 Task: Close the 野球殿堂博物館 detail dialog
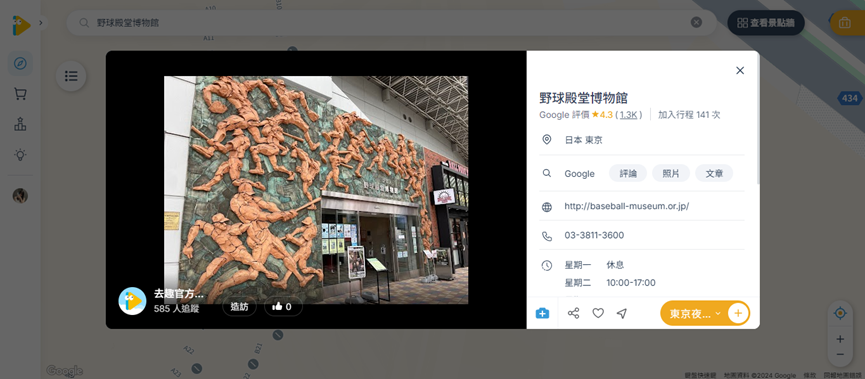tap(740, 71)
